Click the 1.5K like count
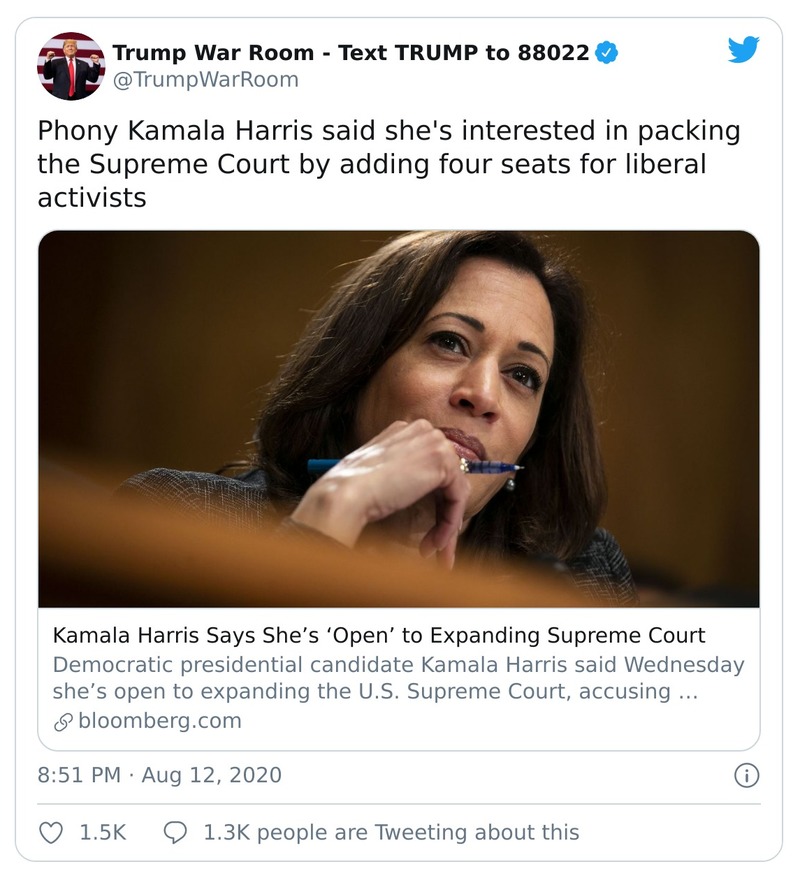The width and height of the screenshot is (800, 878). pos(102,832)
